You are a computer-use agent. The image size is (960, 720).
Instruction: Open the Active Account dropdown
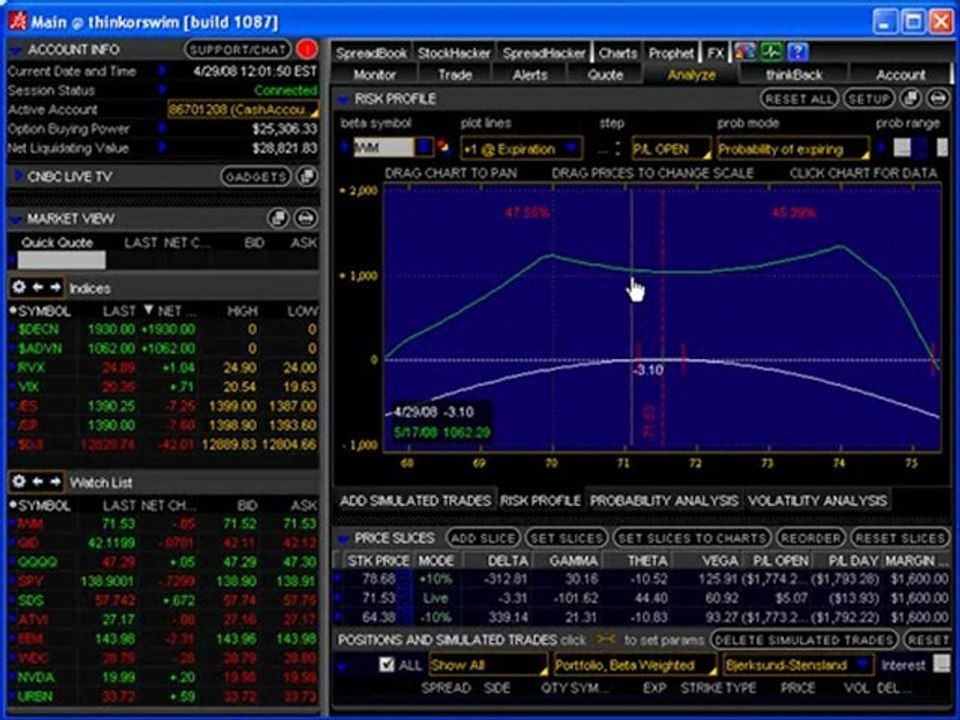click(242, 110)
